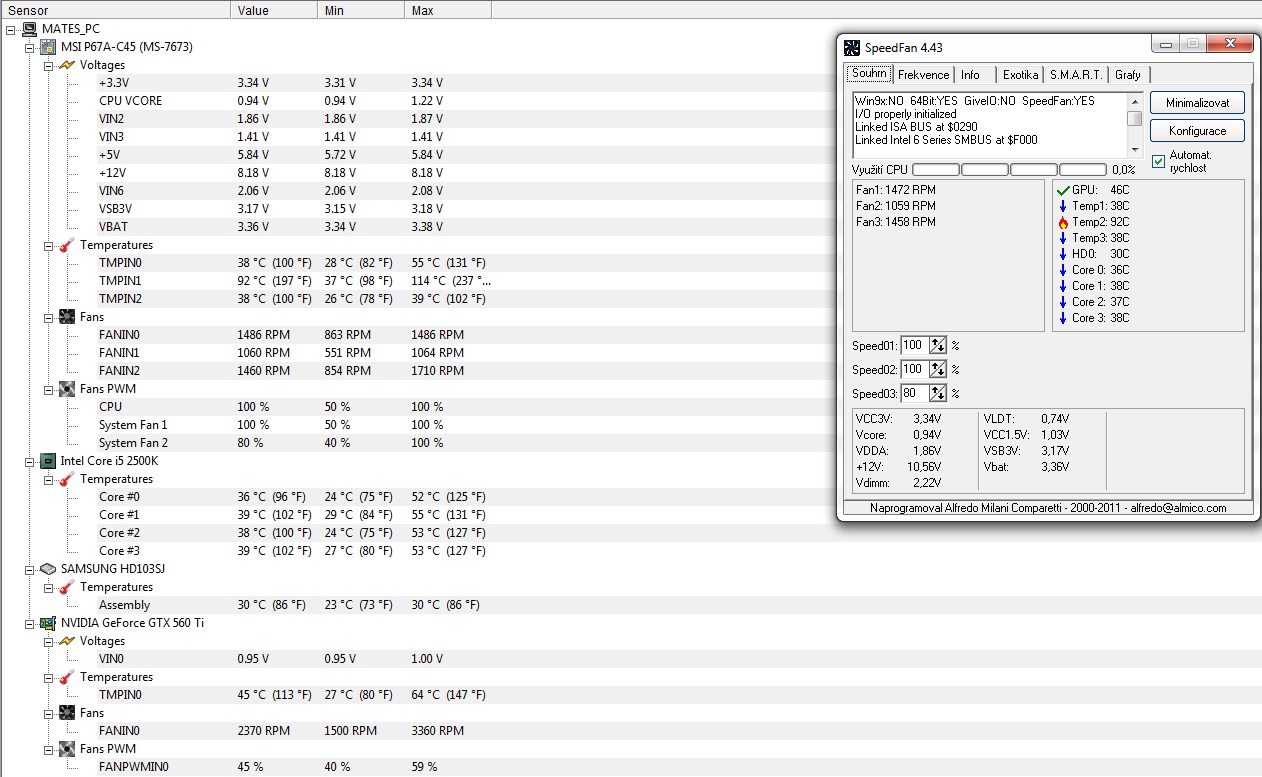Click the Minimalizovat button in SpeedFan
This screenshot has height=777, width=1262.
point(1196,103)
